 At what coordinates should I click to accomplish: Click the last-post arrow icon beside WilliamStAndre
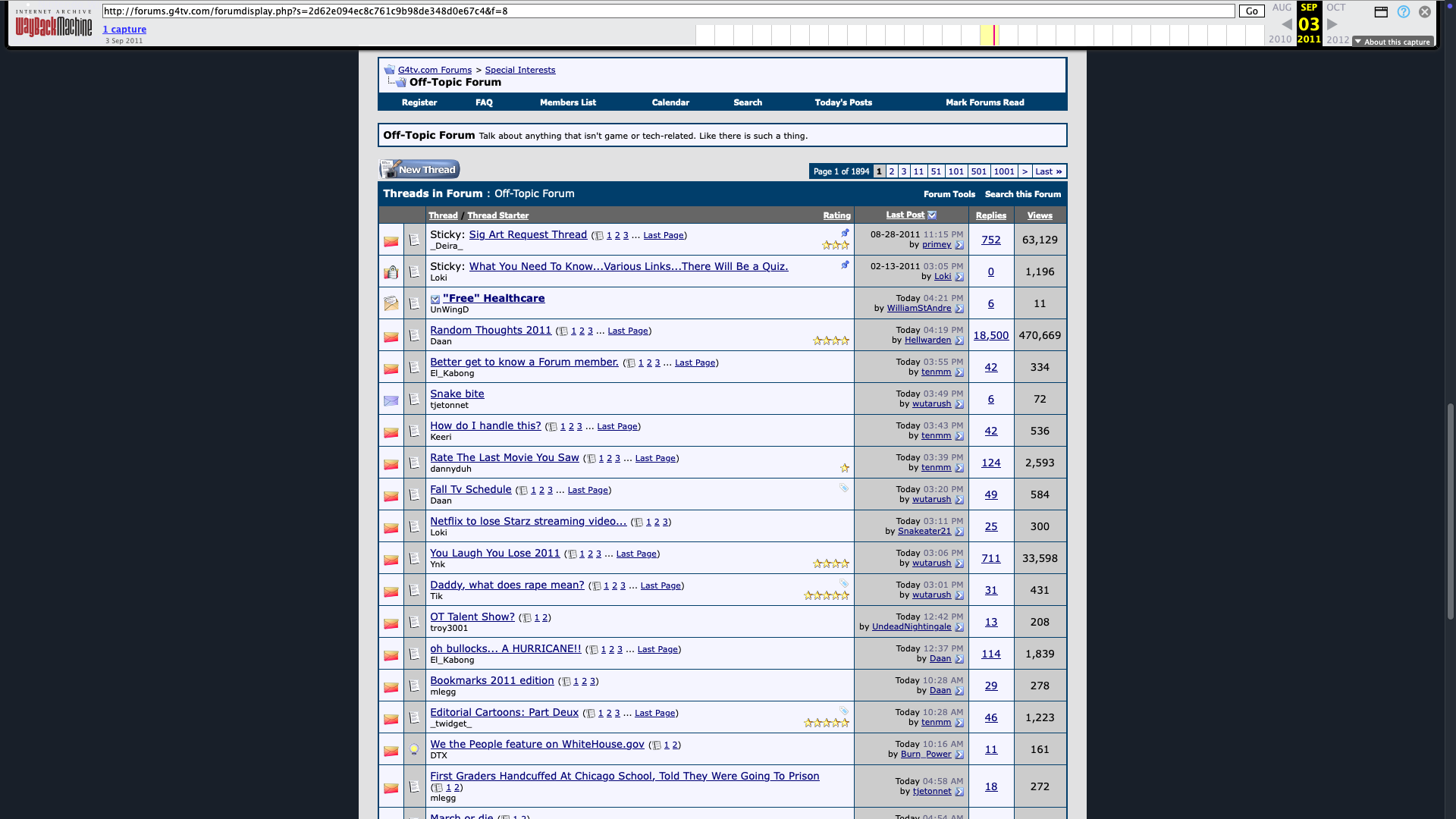[959, 309]
